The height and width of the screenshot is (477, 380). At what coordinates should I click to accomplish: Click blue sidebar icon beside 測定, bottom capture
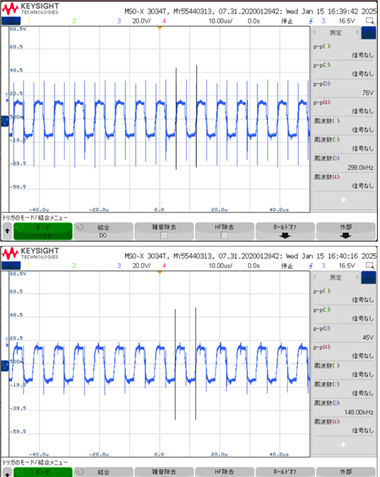click(368, 278)
